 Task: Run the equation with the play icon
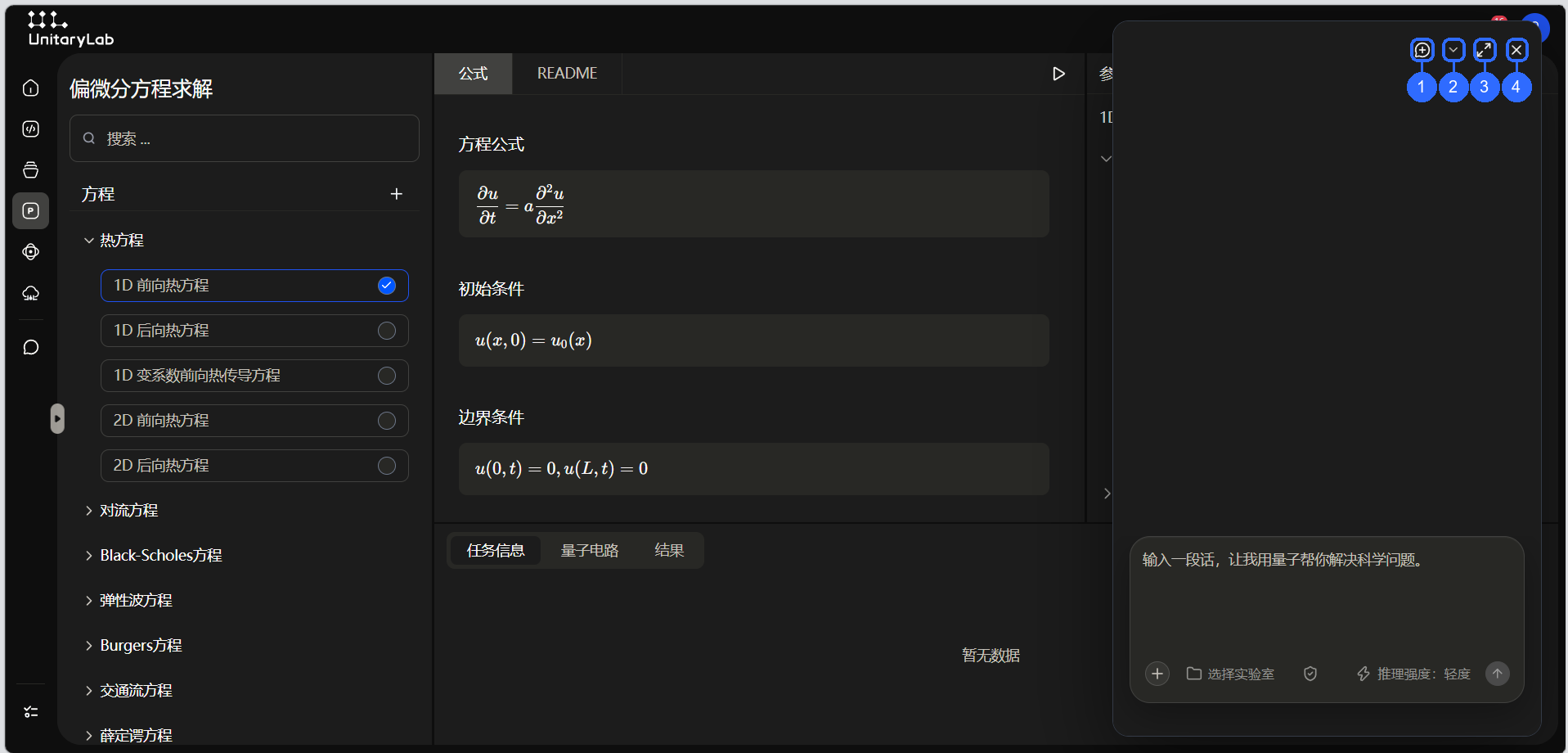pyautogui.click(x=1058, y=74)
